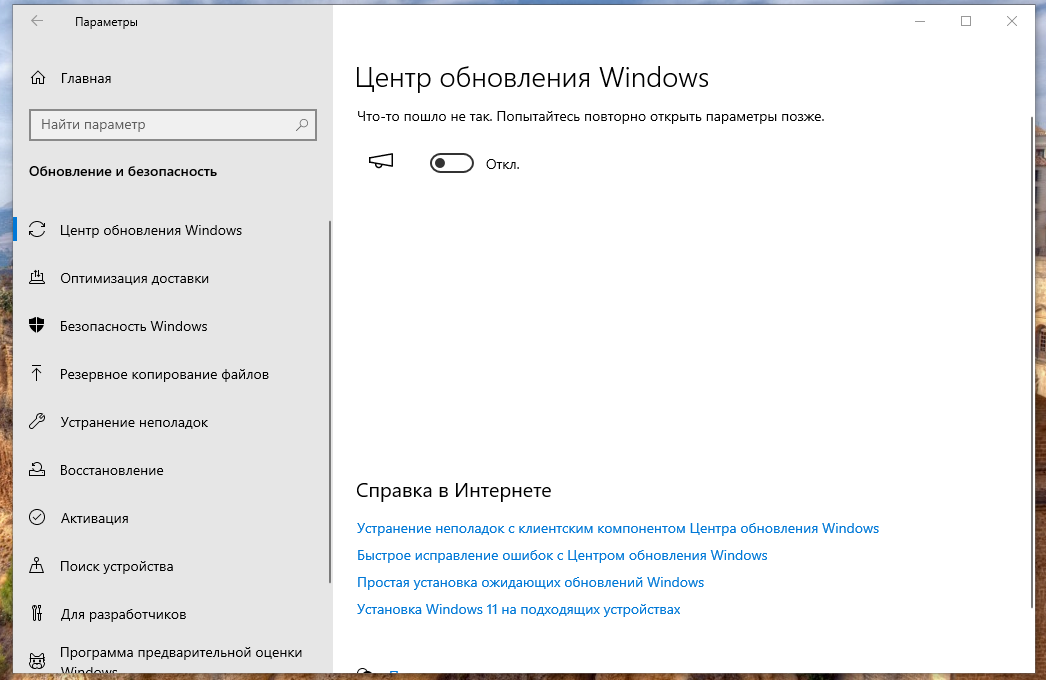Minimize the Параметры window
1046x680 pixels.
(x=920, y=21)
